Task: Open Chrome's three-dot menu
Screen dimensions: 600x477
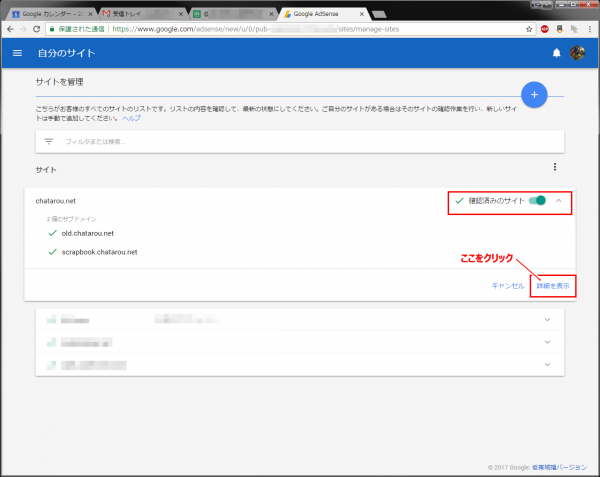Action: (x=590, y=29)
